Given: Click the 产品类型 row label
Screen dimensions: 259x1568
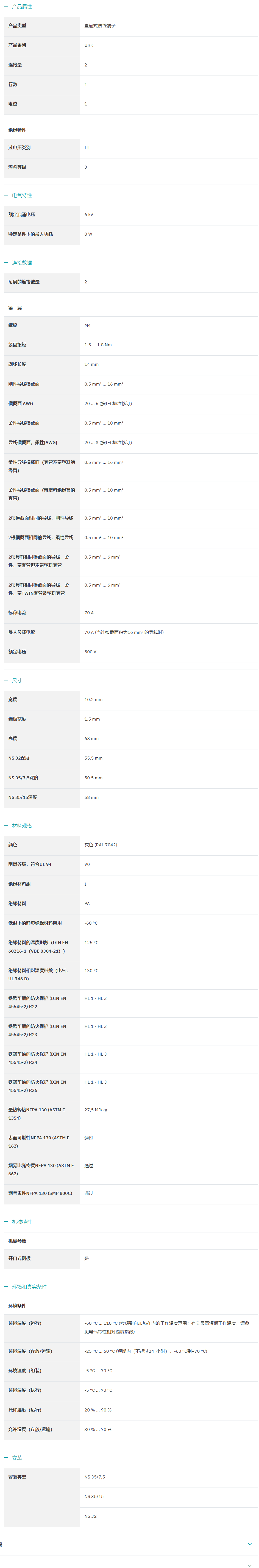Looking at the screenshot, I should [x=17, y=26].
